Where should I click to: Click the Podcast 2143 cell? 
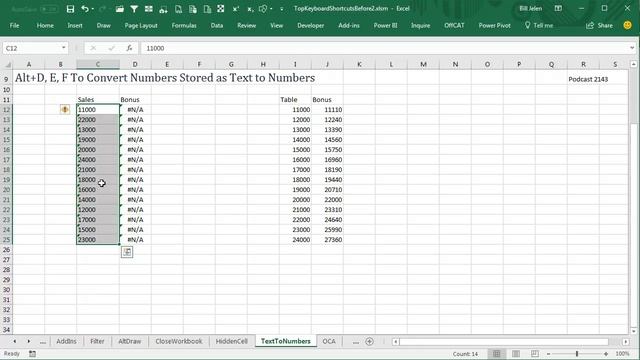point(588,79)
